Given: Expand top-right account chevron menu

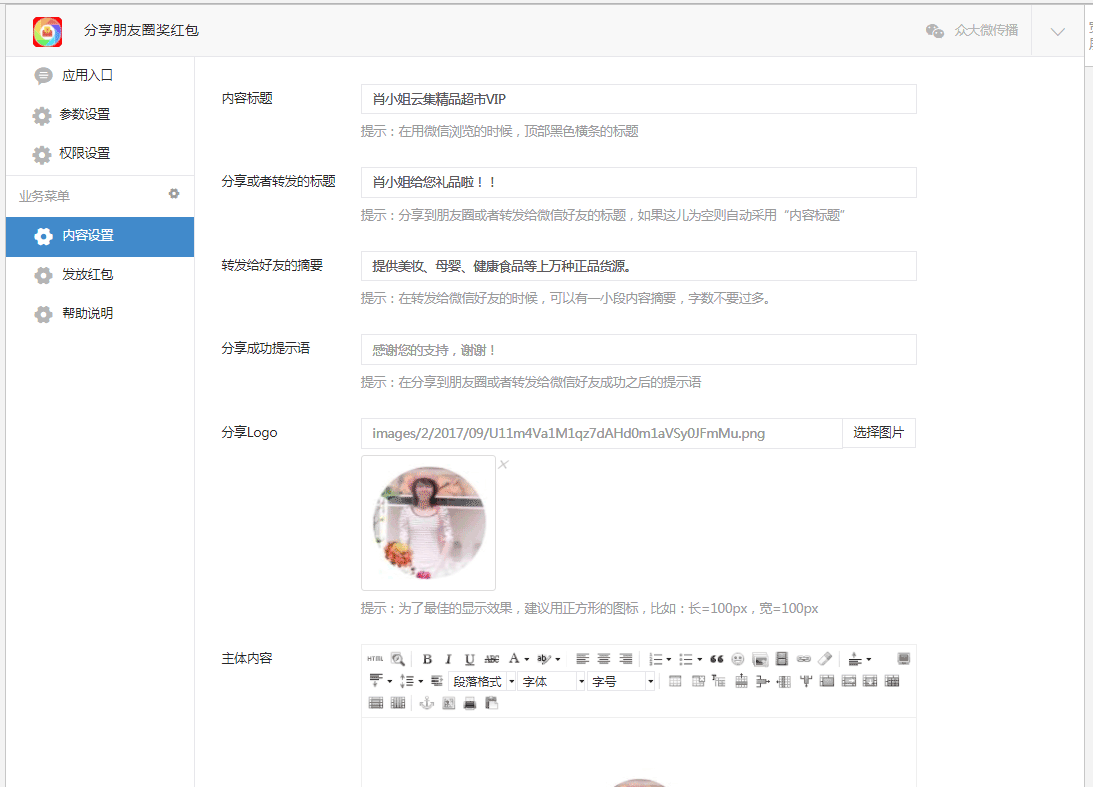Looking at the screenshot, I should pyautogui.click(x=1057, y=31).
